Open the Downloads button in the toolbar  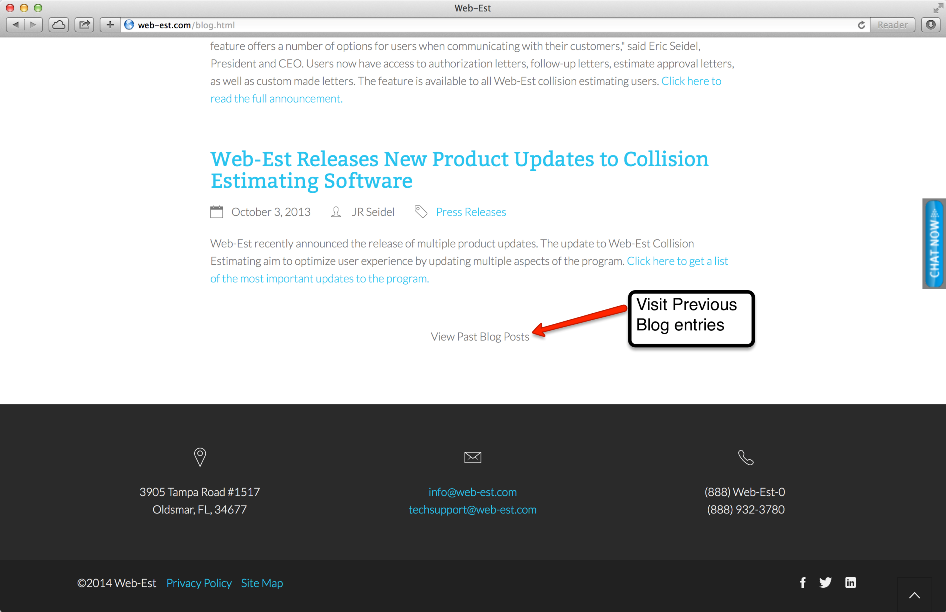point(931,25)
